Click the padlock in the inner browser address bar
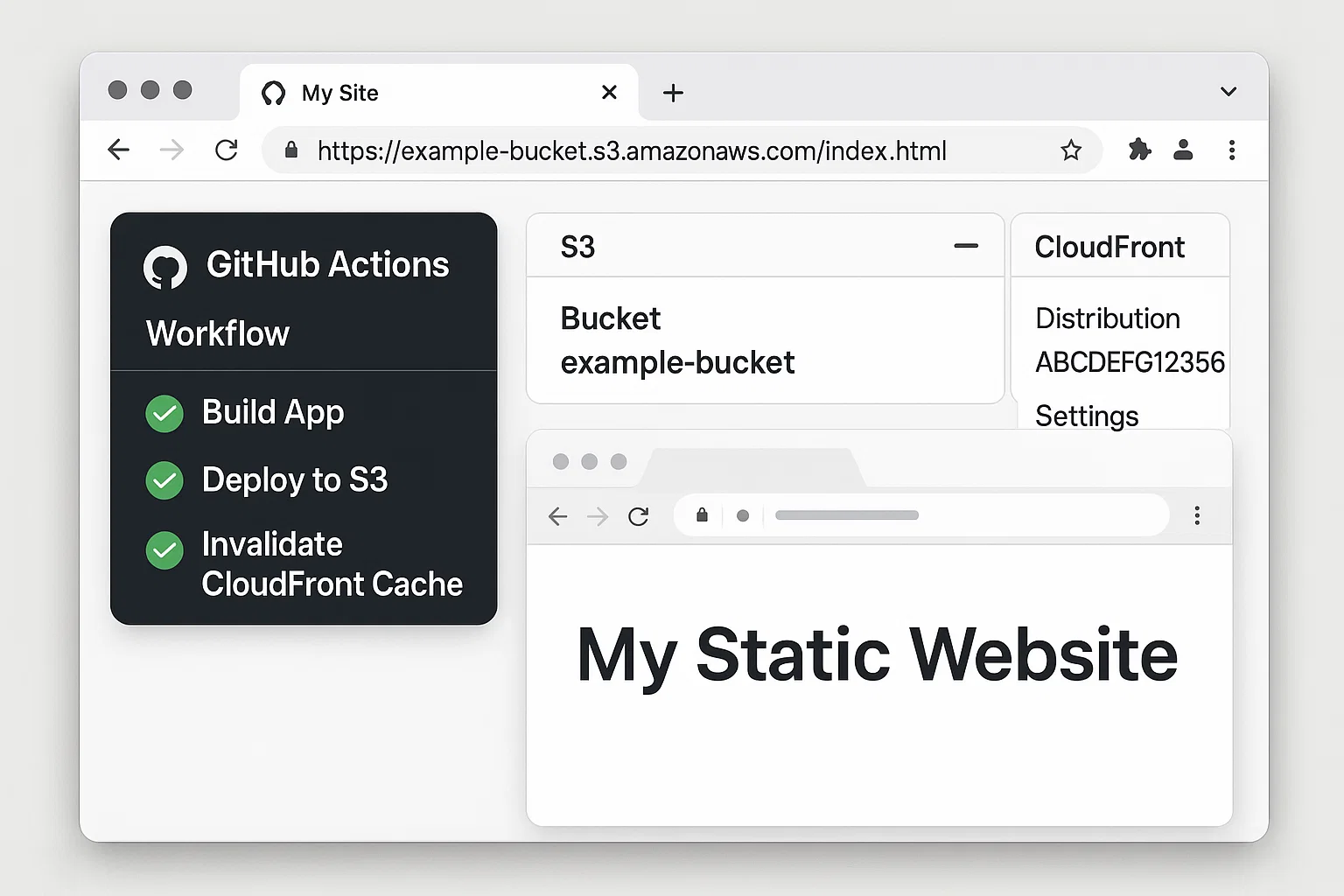1344x896 pixels. 702,514
